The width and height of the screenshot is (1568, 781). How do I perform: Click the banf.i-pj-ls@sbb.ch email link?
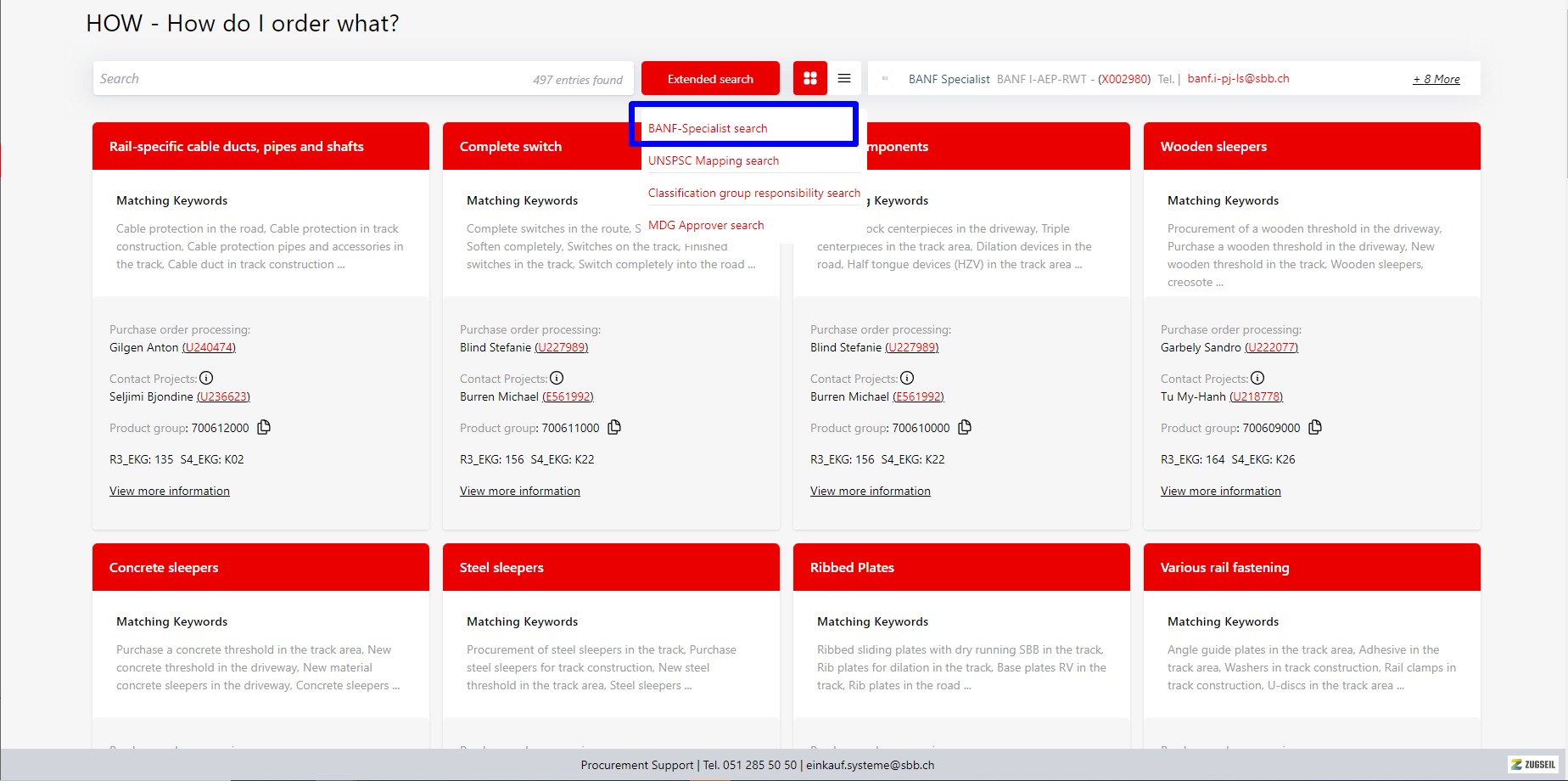[x=1238, y=78]
